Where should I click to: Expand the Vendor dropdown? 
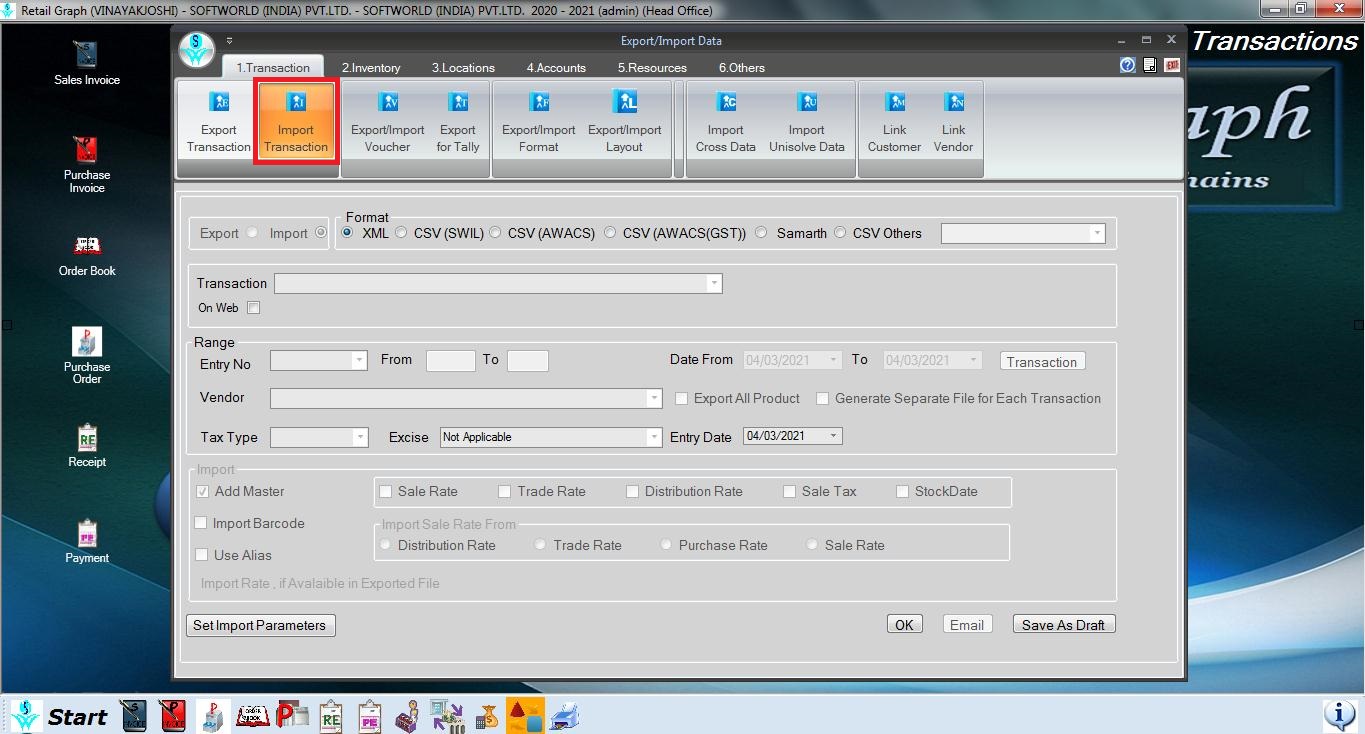click(654, 398)
